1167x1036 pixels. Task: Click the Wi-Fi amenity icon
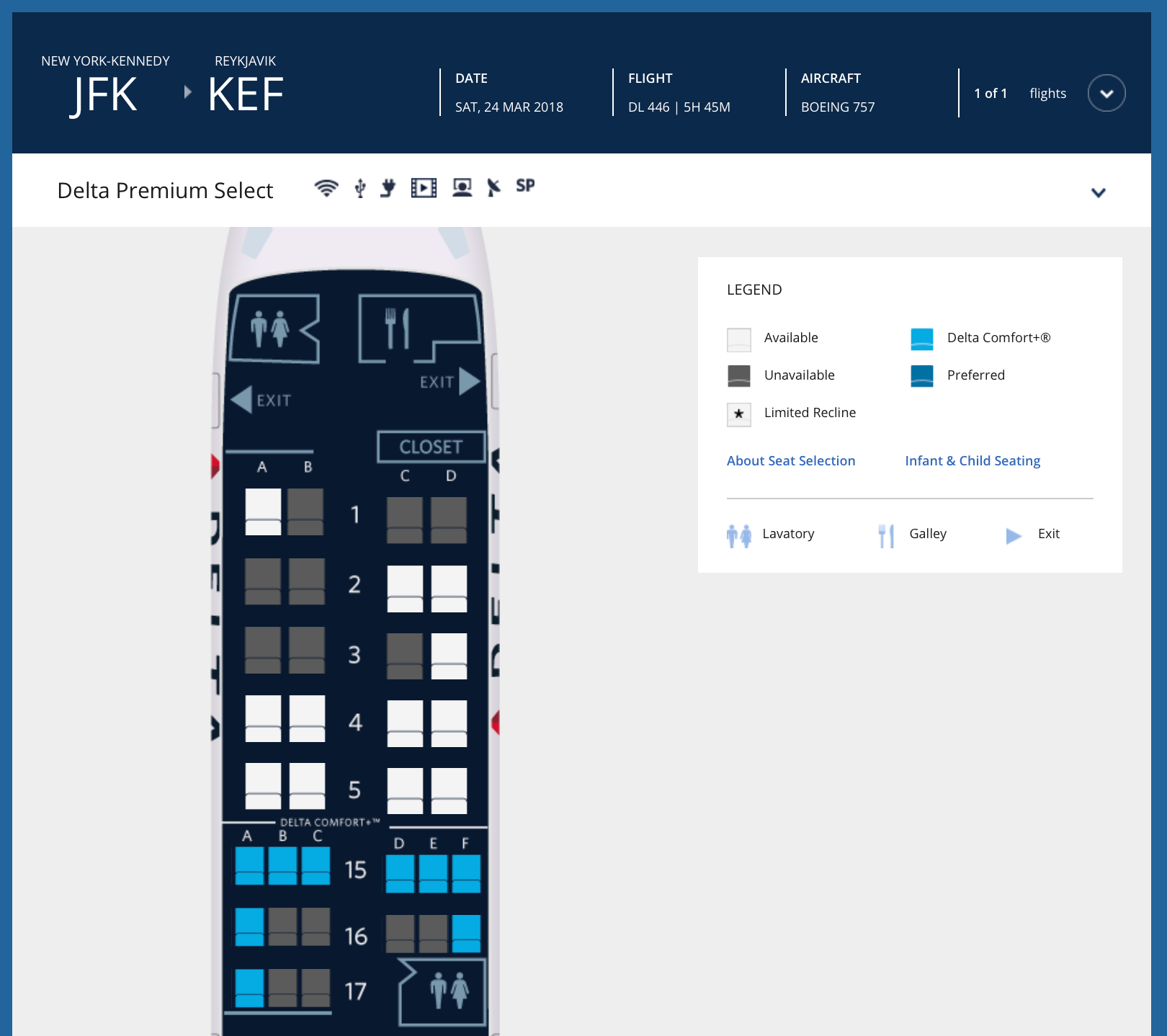tap(326, 188)
